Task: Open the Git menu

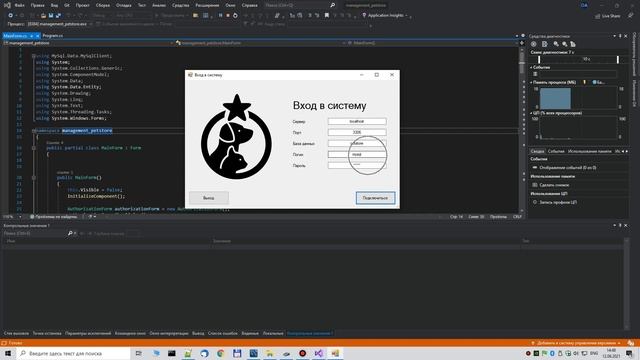Action: click(x=67, y=5)
